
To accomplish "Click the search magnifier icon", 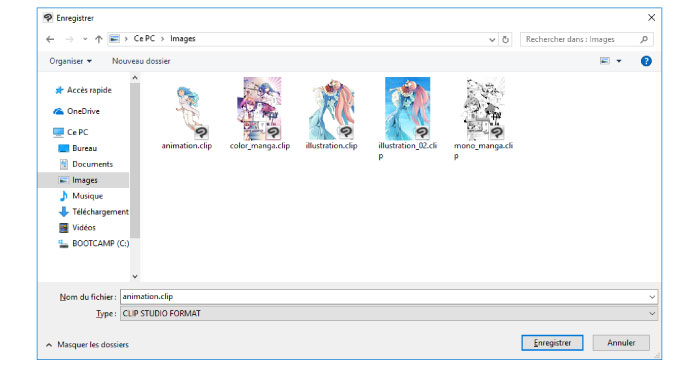I will [644, 39].
